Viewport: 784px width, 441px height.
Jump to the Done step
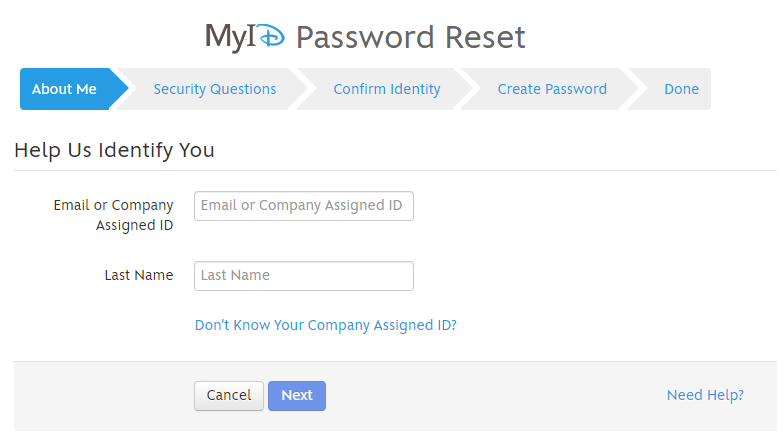tap(681, 89)
